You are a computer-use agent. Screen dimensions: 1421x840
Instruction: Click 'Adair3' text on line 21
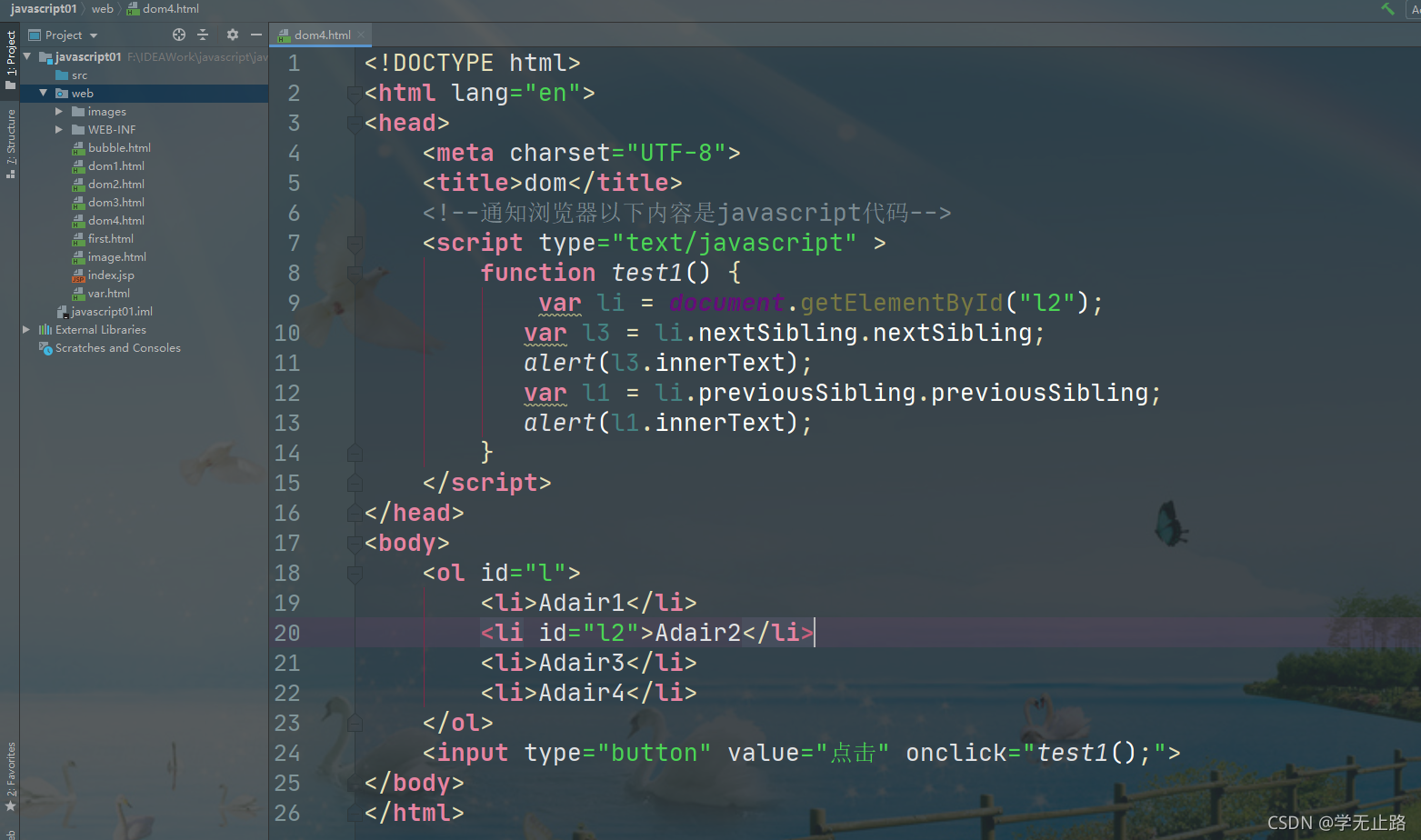582,663
